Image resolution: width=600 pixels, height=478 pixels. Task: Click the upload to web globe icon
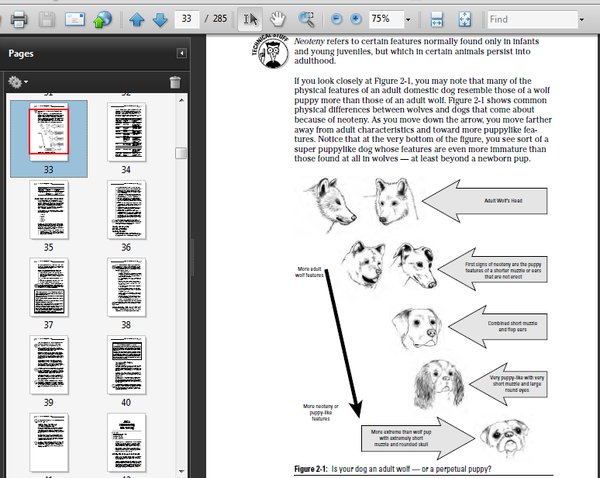(x=103, y=19)
